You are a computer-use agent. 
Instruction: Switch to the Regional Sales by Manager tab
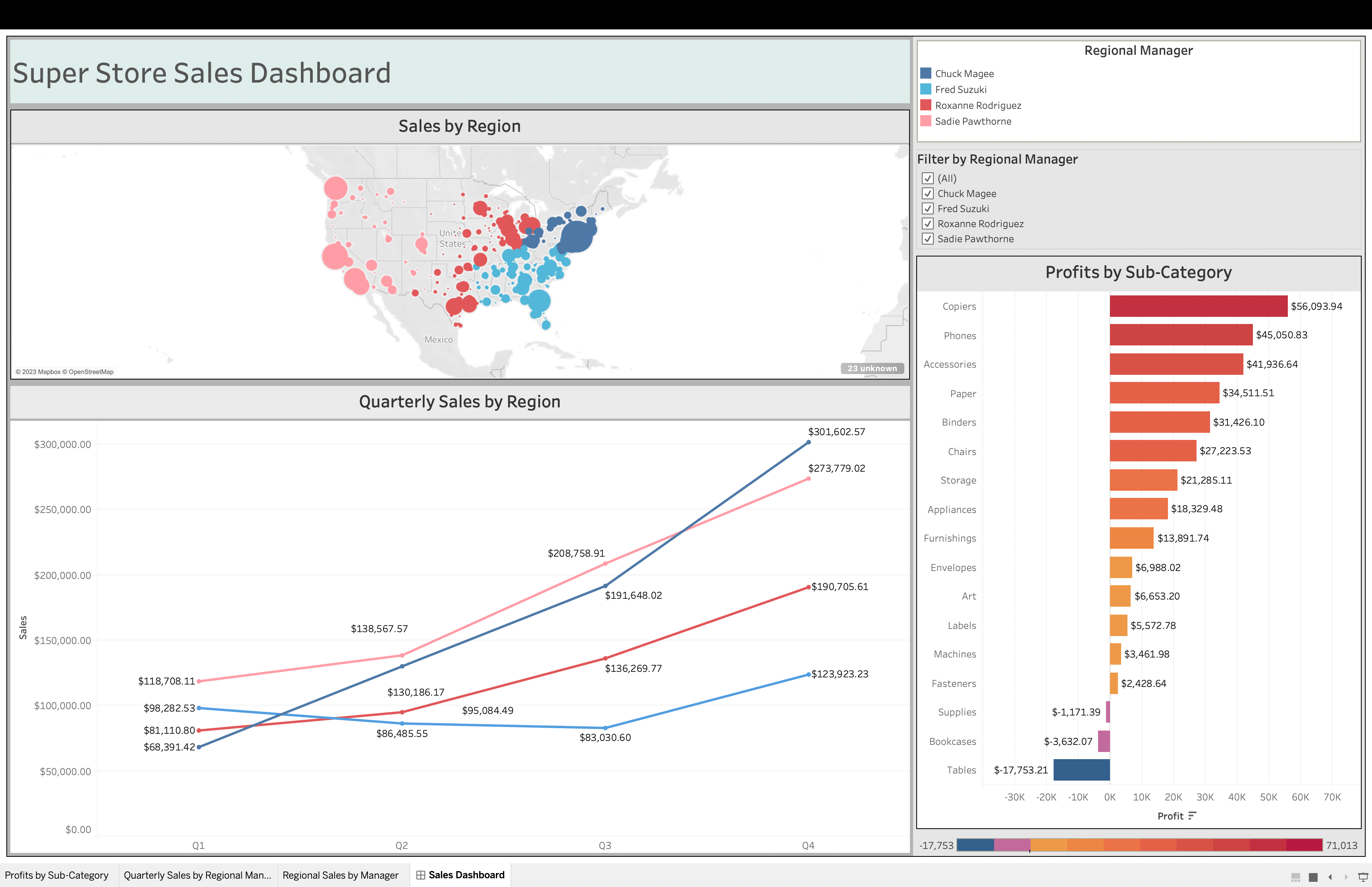(x=340, y=875)
